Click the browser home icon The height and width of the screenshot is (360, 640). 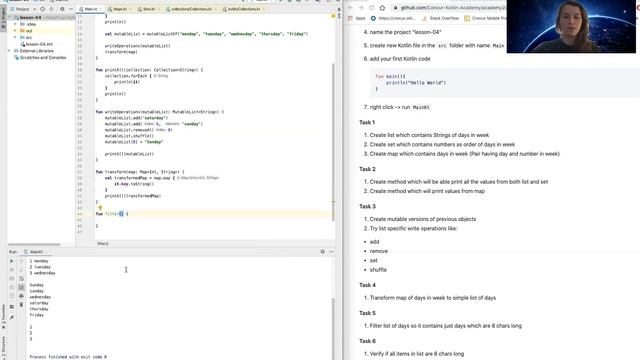click(x=382, y=8)
